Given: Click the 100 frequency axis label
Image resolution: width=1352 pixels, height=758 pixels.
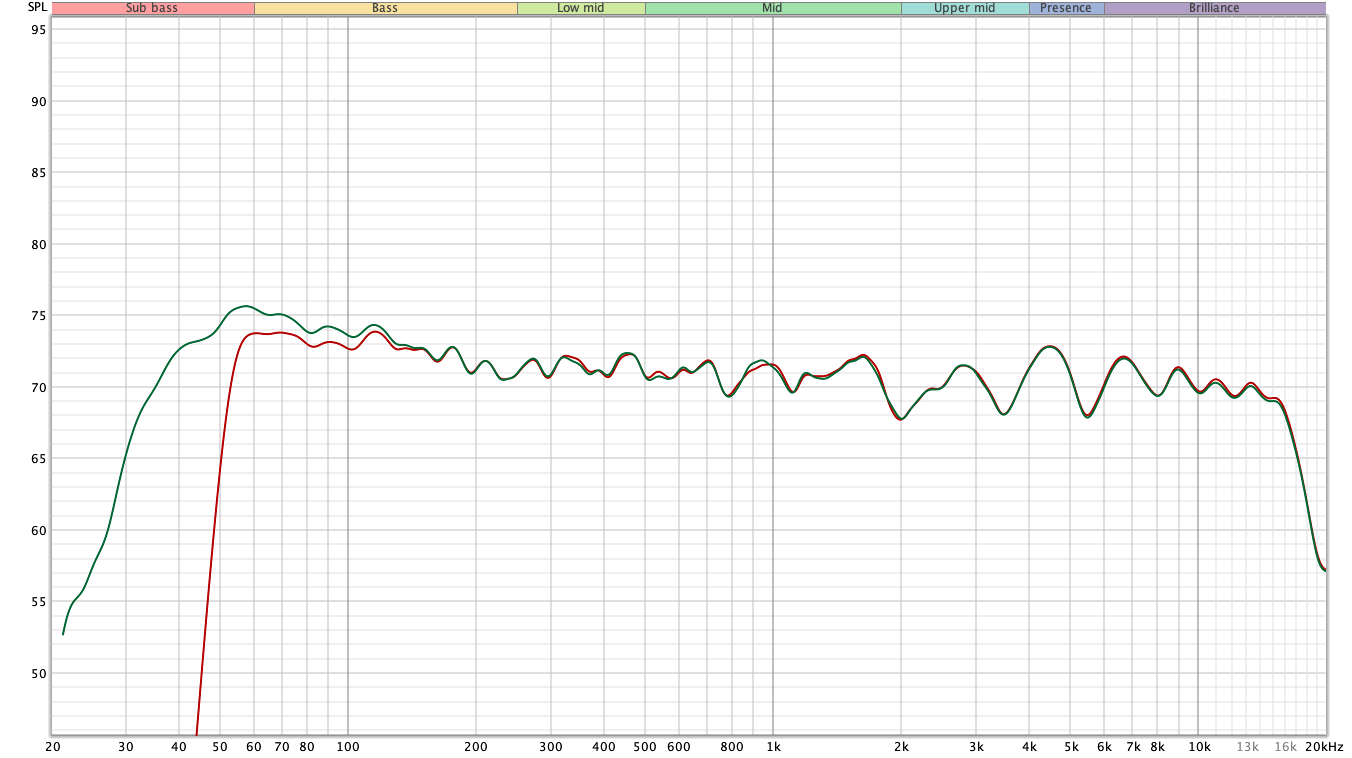Looking at the screenshot, I should click(348, 747).
